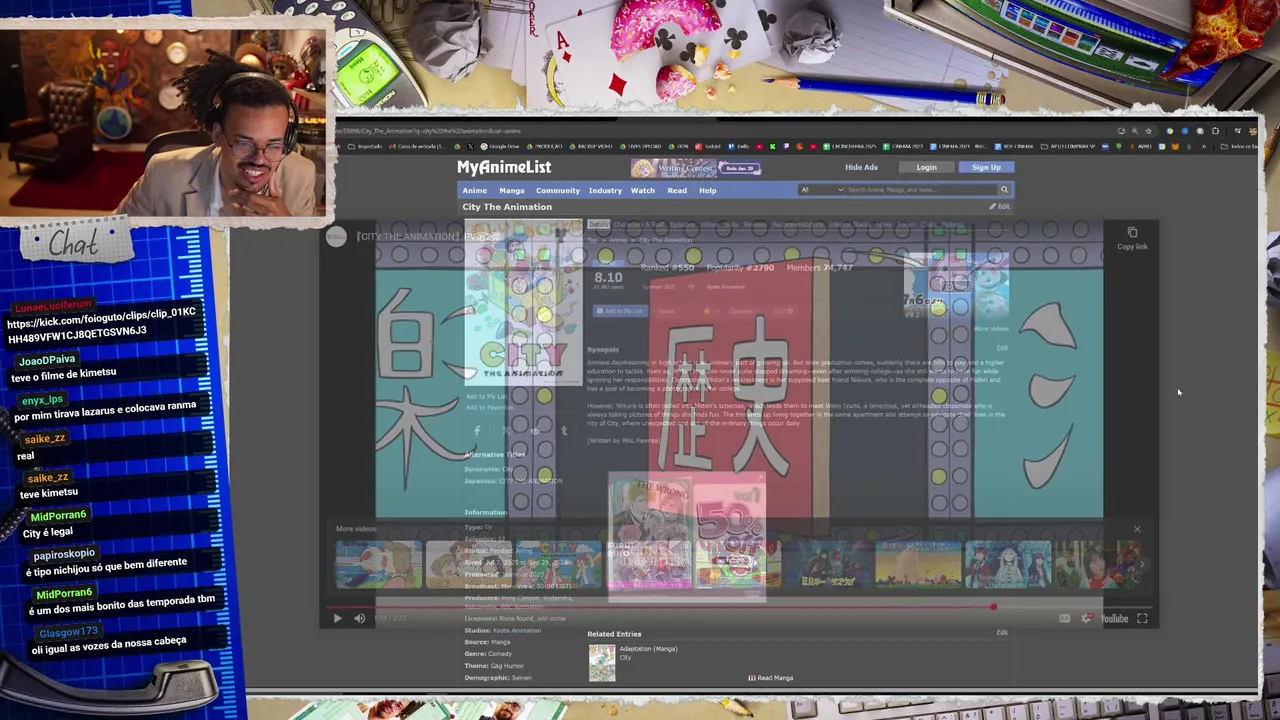Toggle closed captions on the video

pos(1064,618)
